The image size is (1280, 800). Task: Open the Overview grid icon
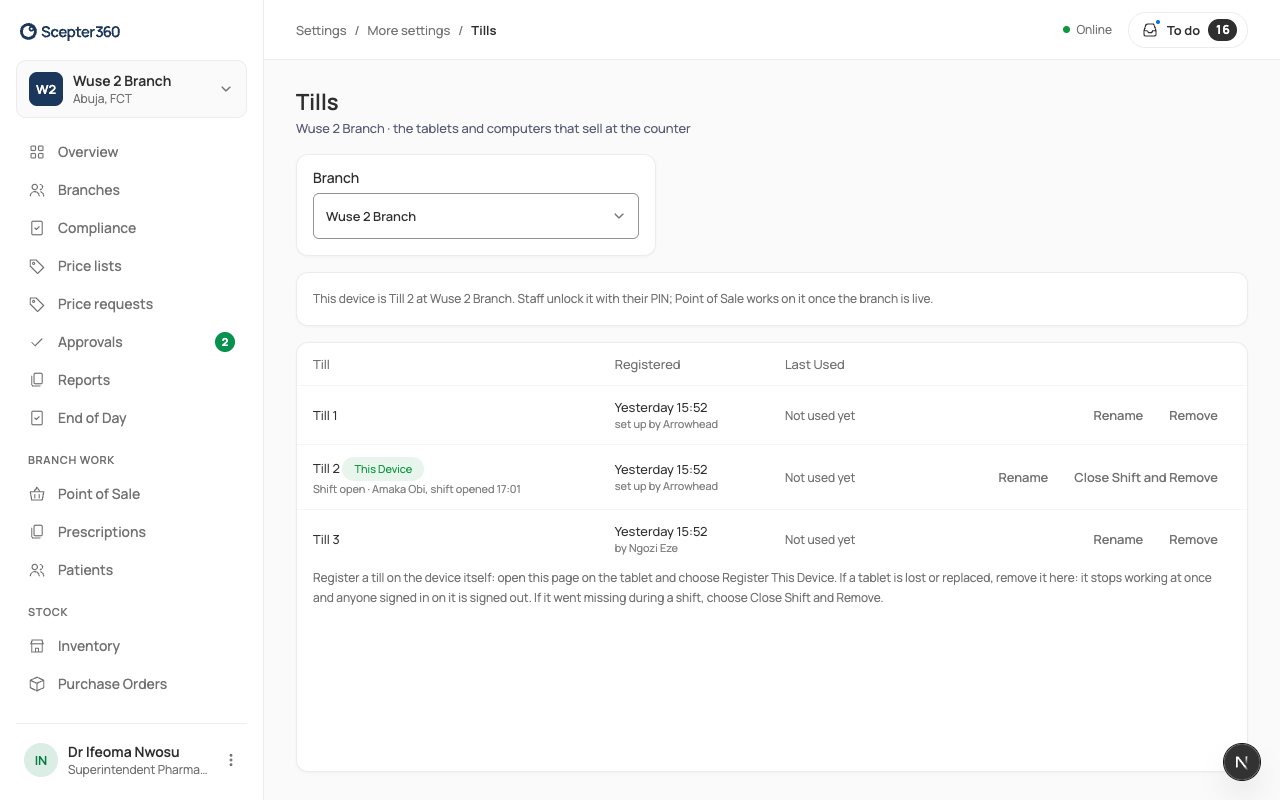tap(37, 152)
